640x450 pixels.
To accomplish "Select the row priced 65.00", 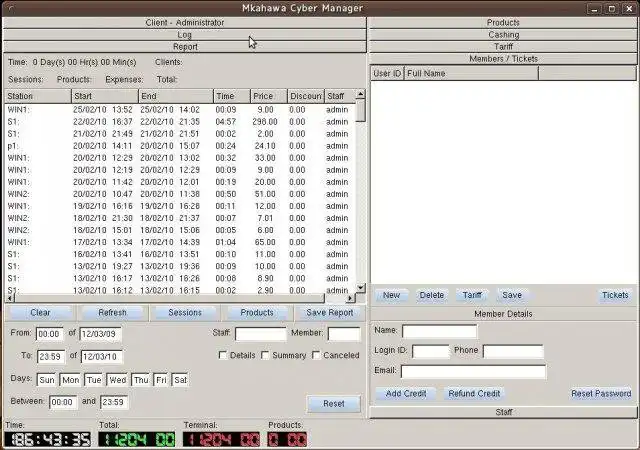I will pos(180,242).
